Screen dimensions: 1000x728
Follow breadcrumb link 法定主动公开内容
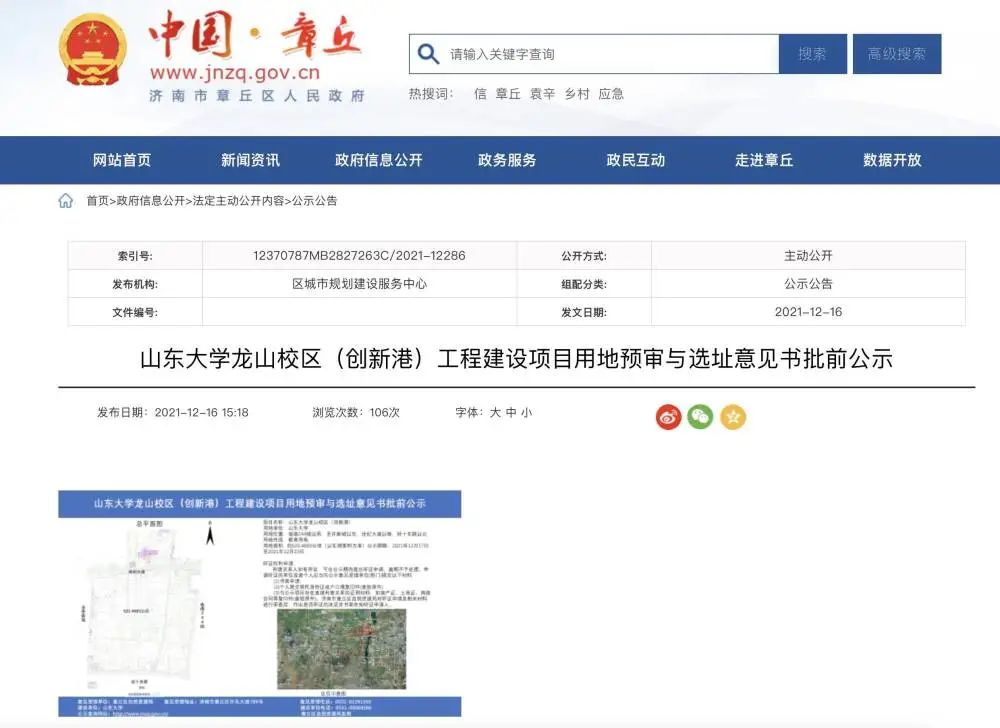[x=238, y=201]
